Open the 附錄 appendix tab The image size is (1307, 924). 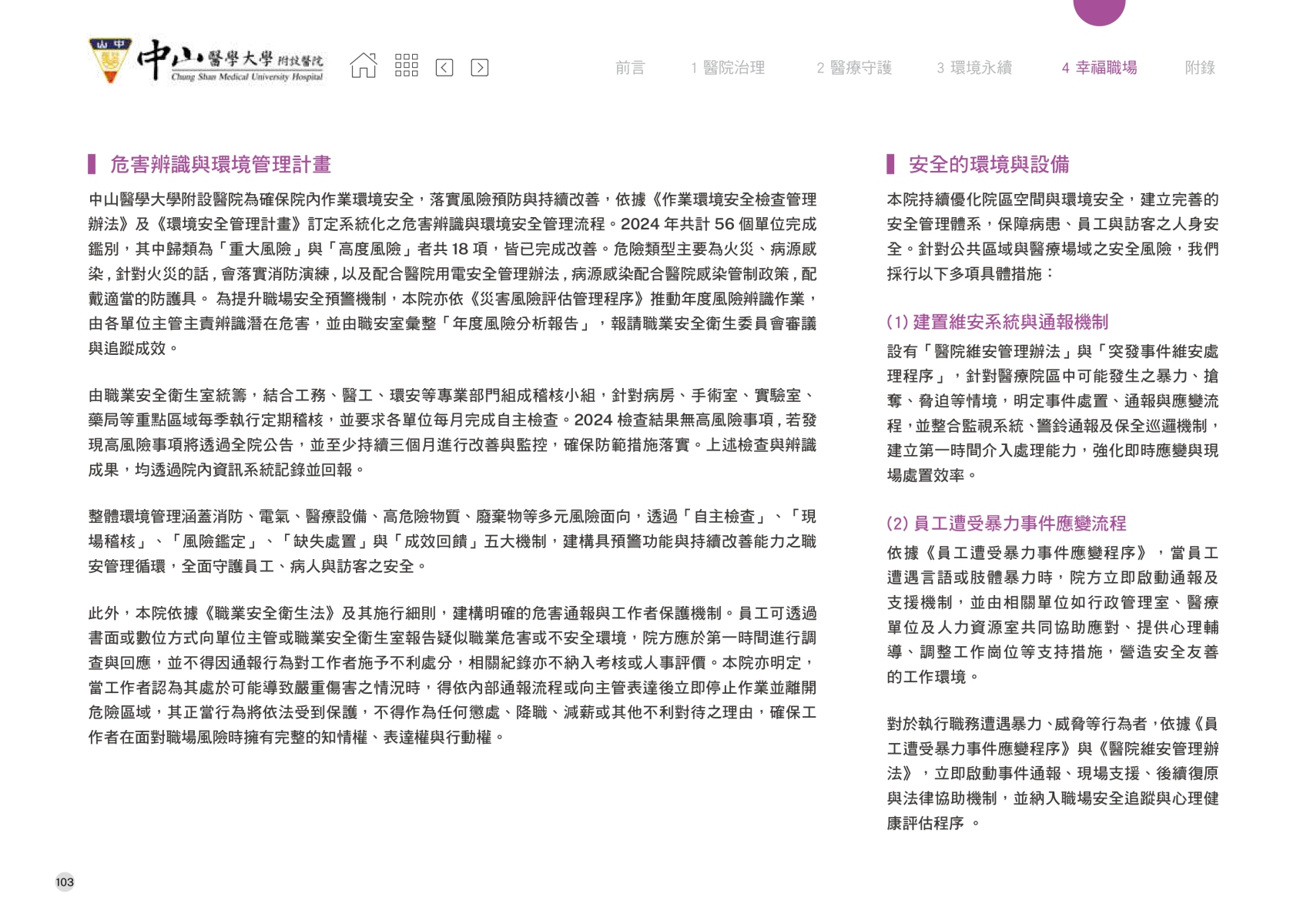(1199, 68)
